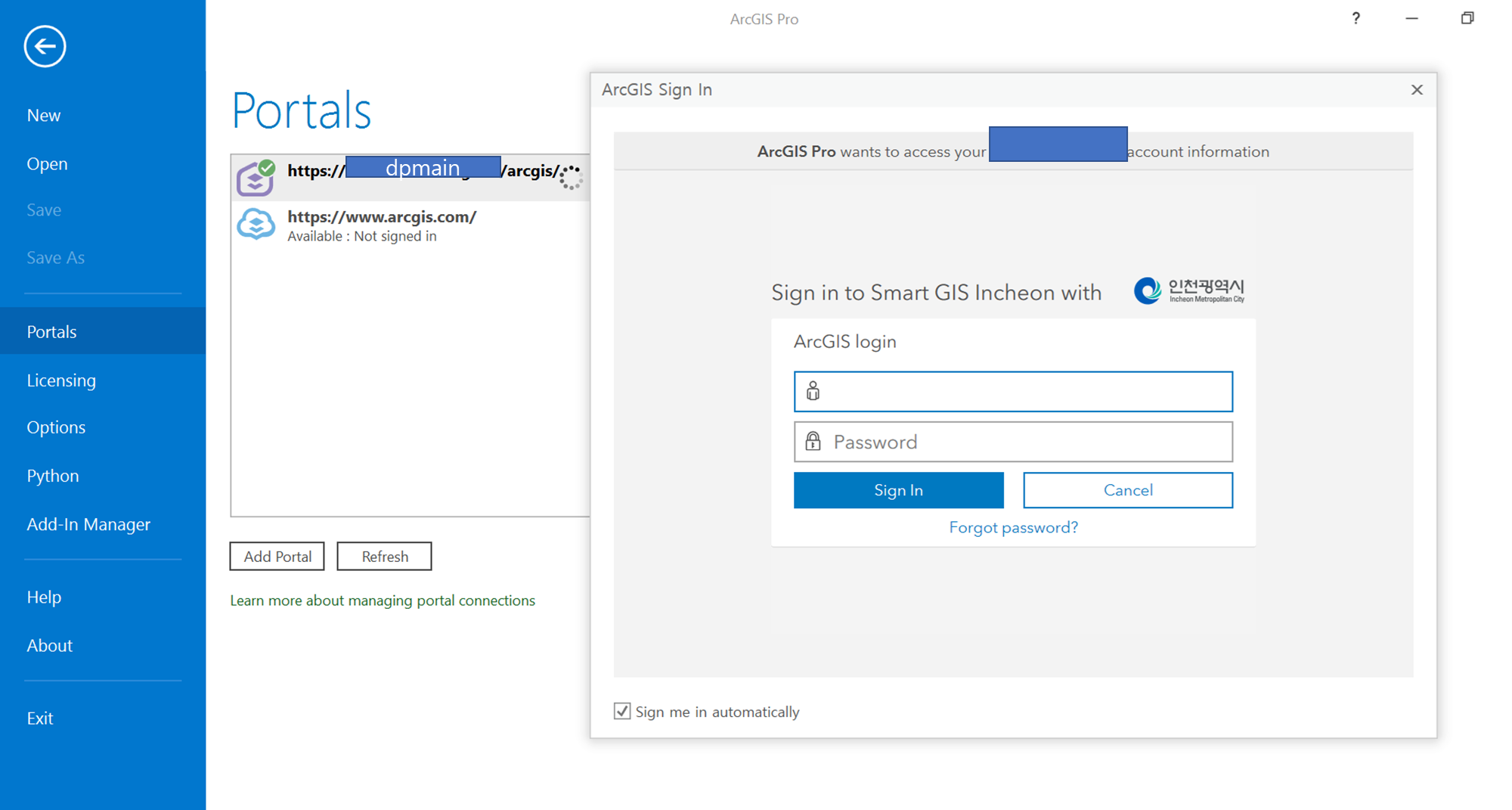Open the Forgot password? link
The image size is (1512, 810).
[x=1013, y=527]
